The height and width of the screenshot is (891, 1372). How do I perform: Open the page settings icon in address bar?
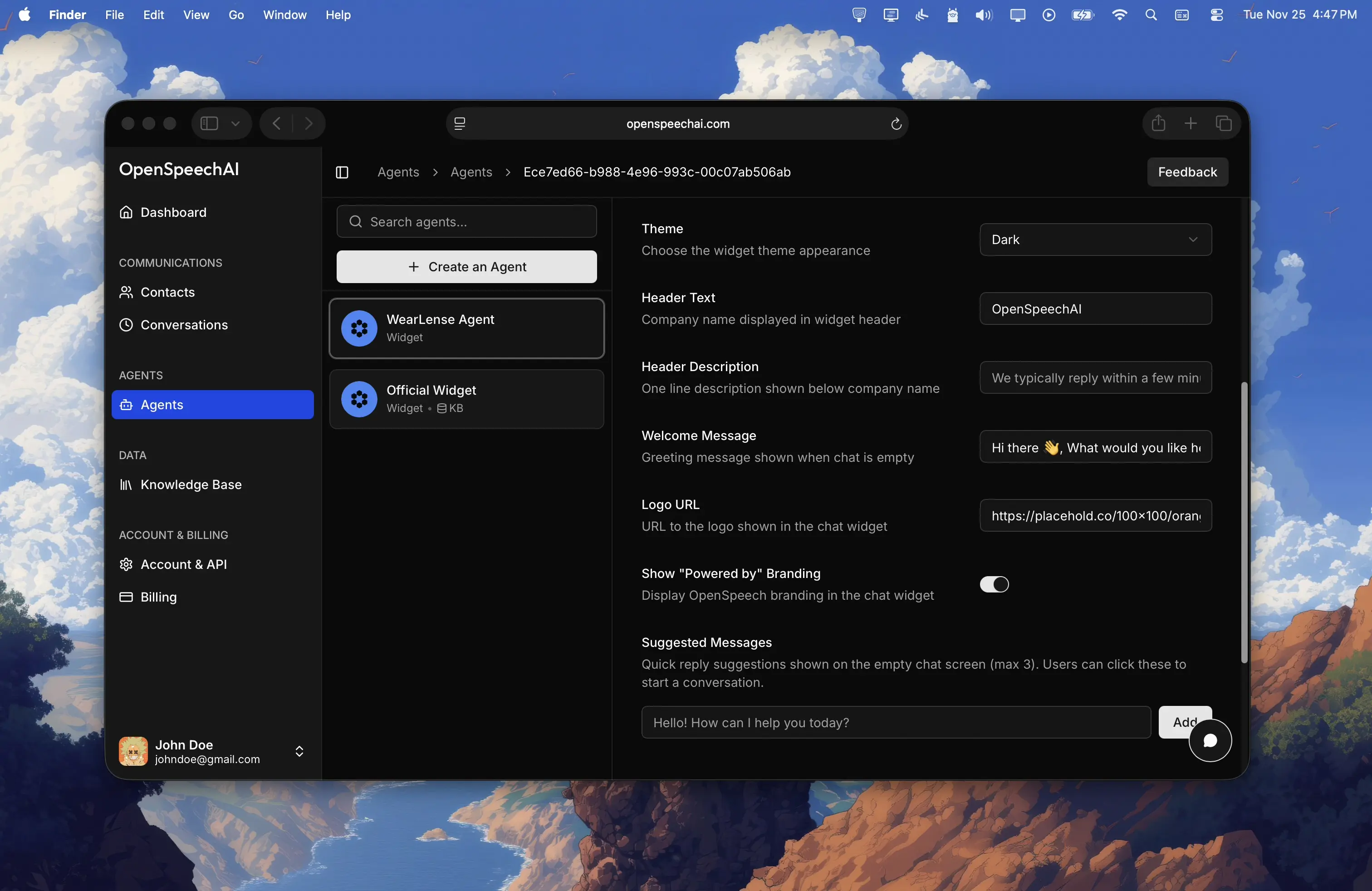[460, 124]
